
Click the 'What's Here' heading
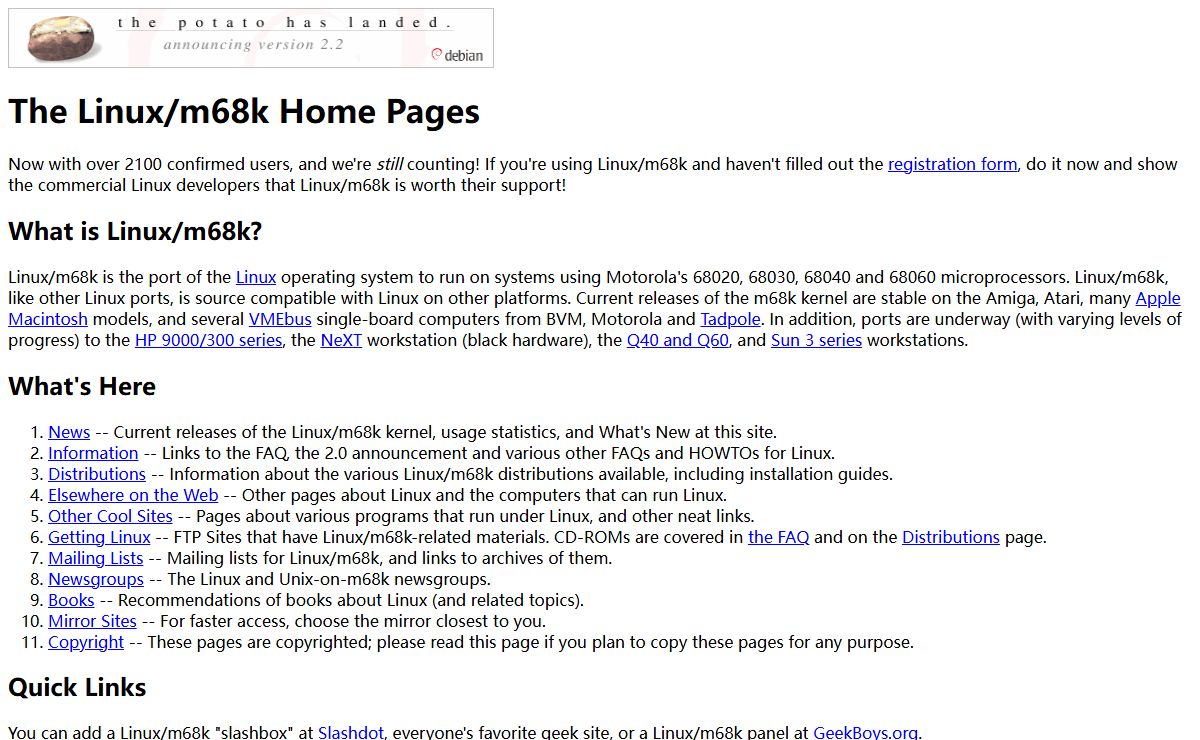[82, 386]
